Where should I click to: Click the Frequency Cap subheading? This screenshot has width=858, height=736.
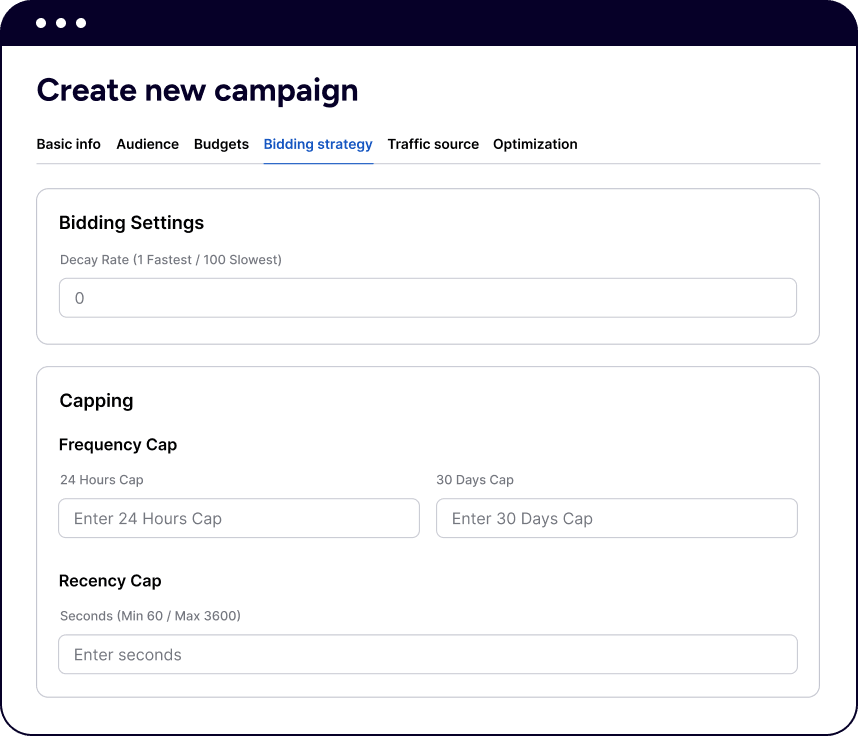[x=118, y=445]
